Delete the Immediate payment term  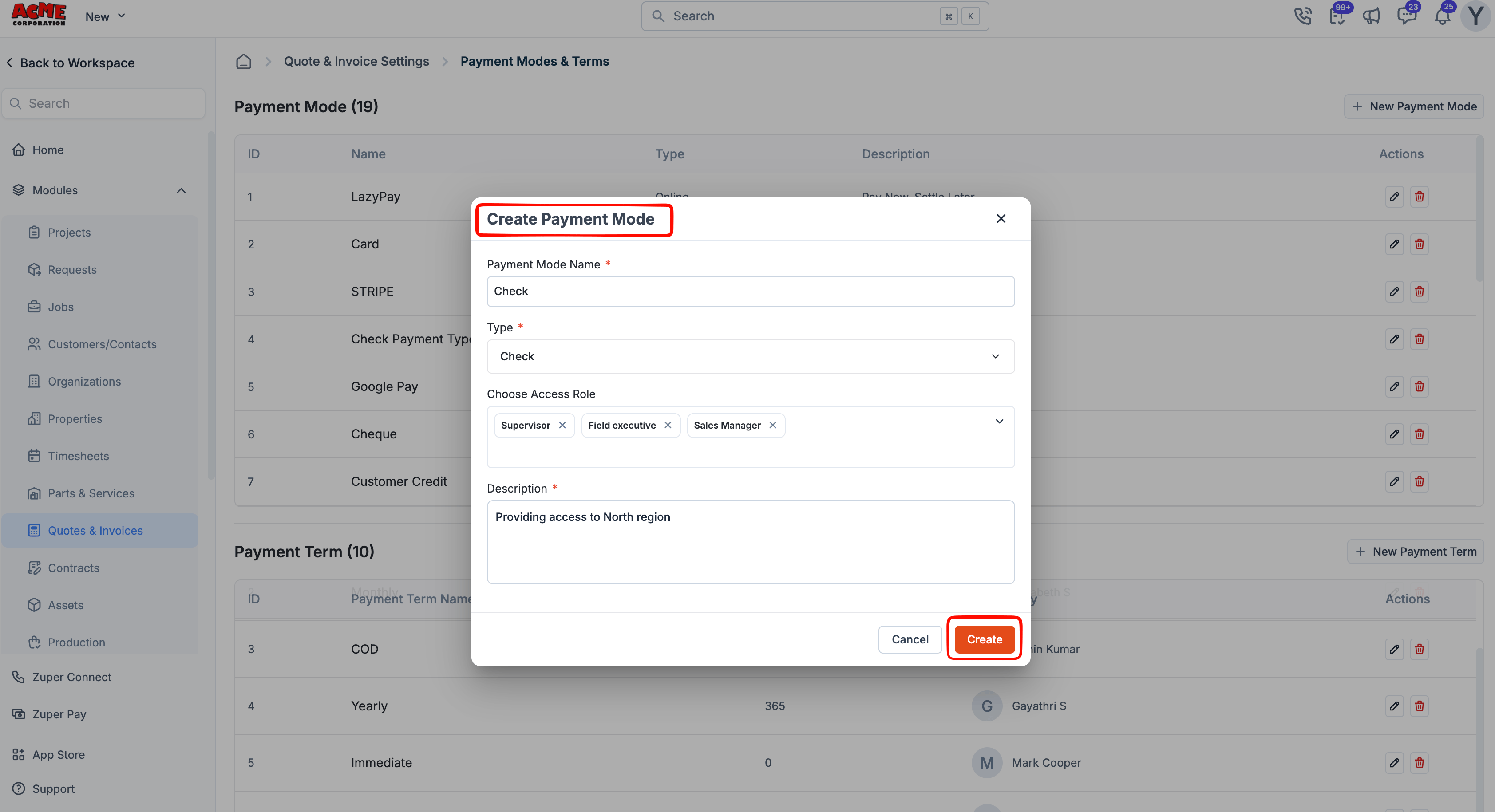[x=1420, y=763]
